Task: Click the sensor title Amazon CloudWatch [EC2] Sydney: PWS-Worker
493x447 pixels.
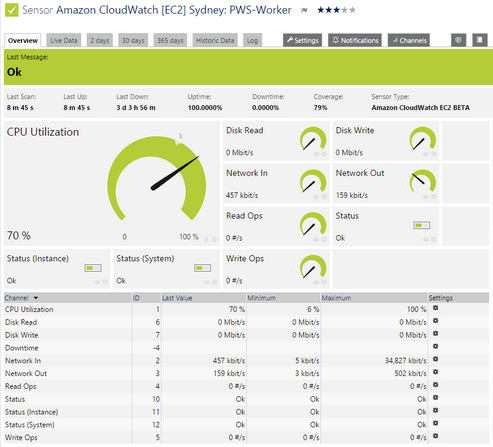Action: click(x=174, y=10)
